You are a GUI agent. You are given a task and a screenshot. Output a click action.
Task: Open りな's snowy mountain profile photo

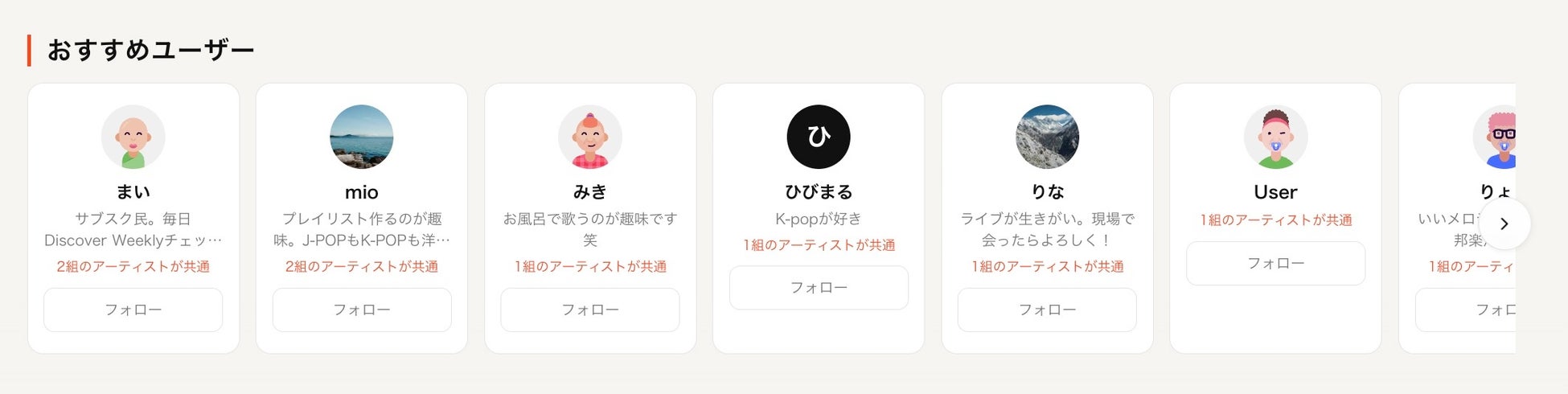tap(1047, 137)
